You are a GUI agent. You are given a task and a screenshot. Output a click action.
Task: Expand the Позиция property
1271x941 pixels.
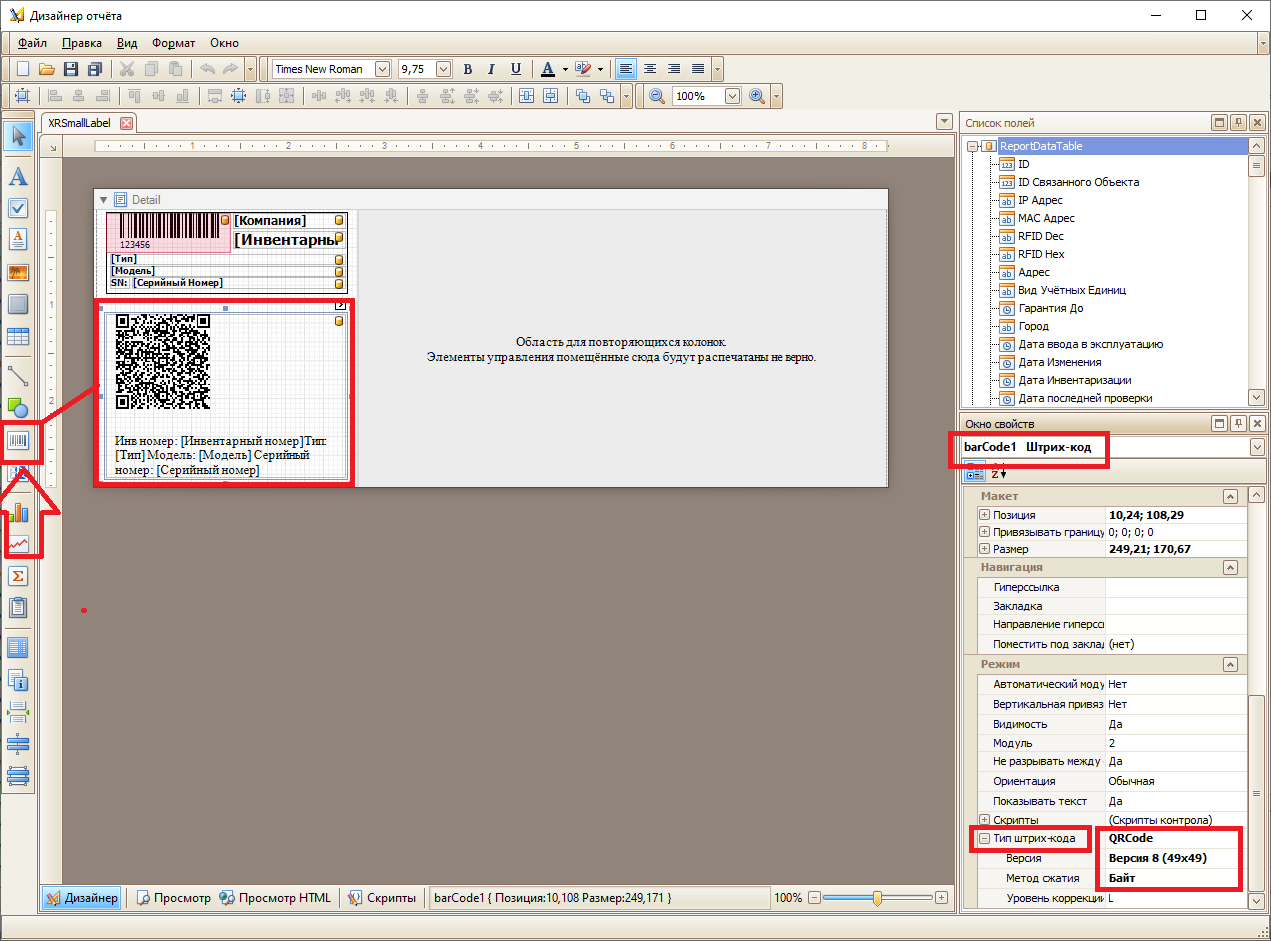coord(984,514)
